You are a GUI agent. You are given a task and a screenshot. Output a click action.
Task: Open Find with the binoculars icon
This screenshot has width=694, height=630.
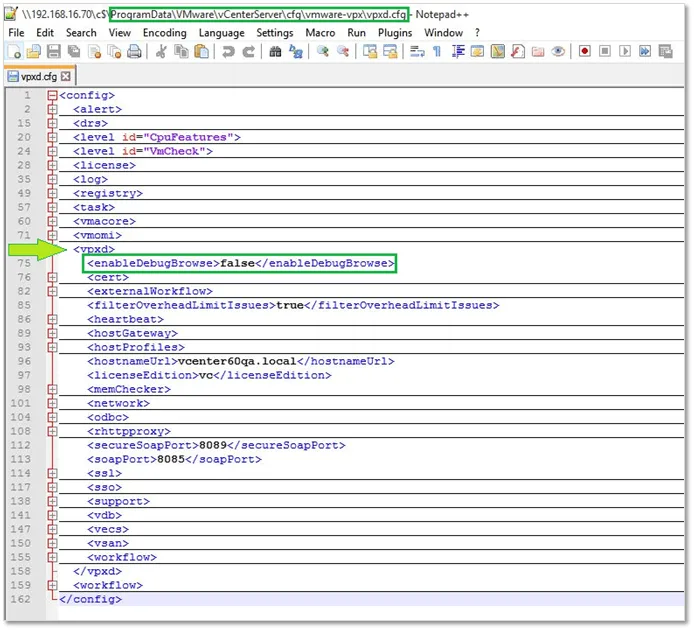coord(275,52)
